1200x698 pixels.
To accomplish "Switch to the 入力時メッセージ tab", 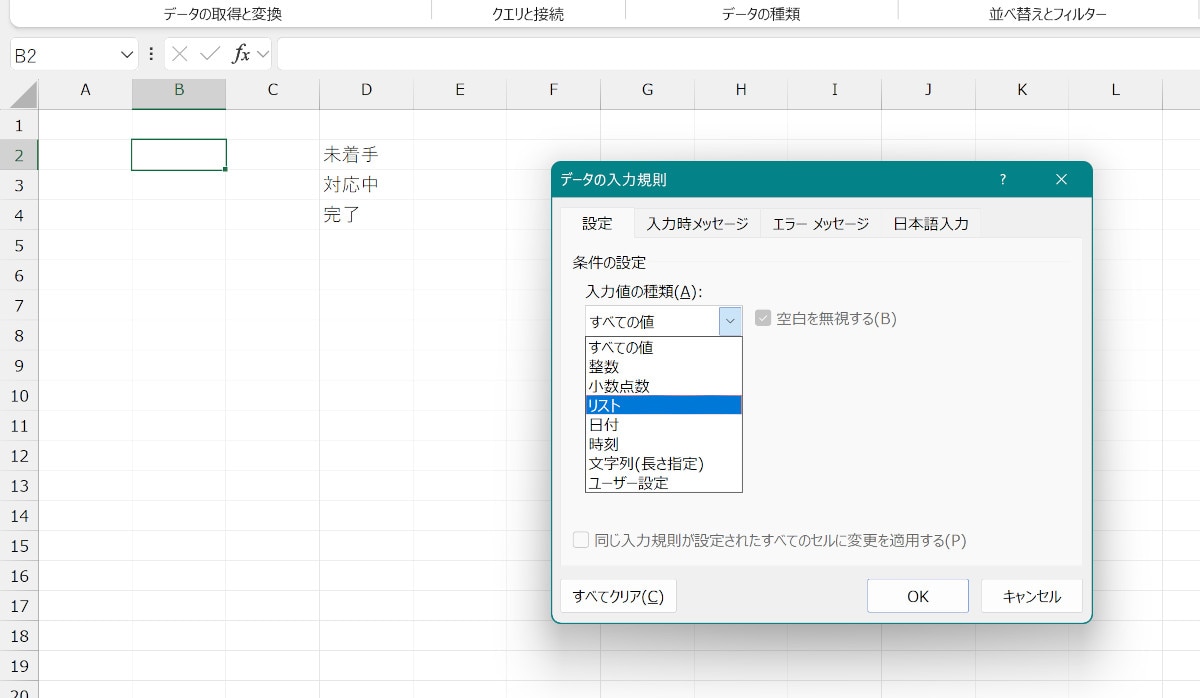I will tap(697, 224).
